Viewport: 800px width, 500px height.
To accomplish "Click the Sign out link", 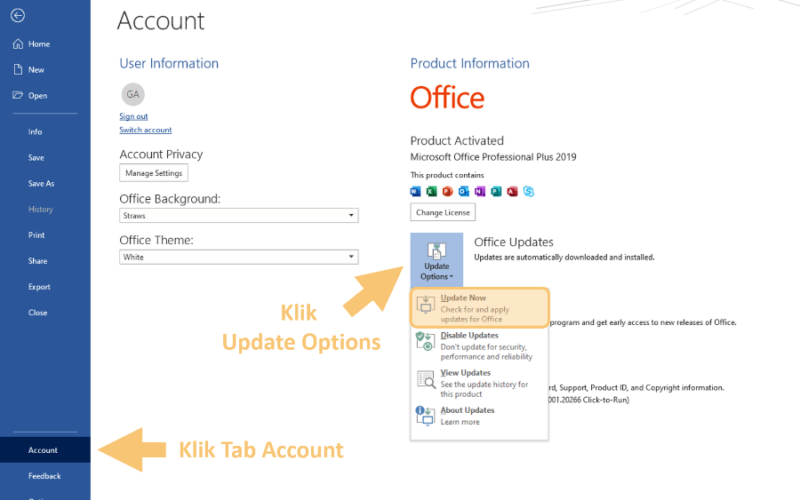I will 134,116.
